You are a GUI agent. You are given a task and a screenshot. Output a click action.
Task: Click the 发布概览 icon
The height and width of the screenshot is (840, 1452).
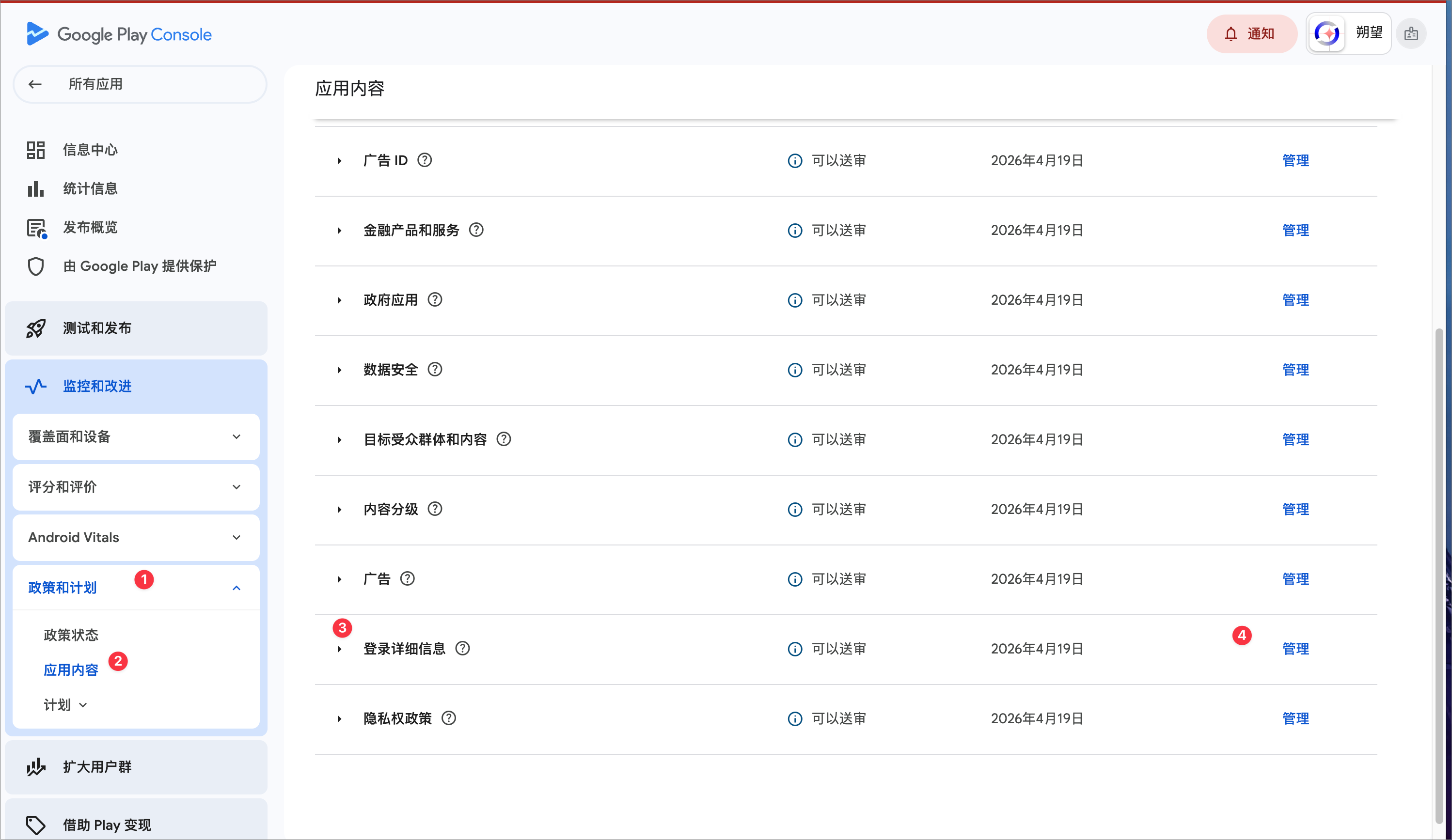coord(36,228)
